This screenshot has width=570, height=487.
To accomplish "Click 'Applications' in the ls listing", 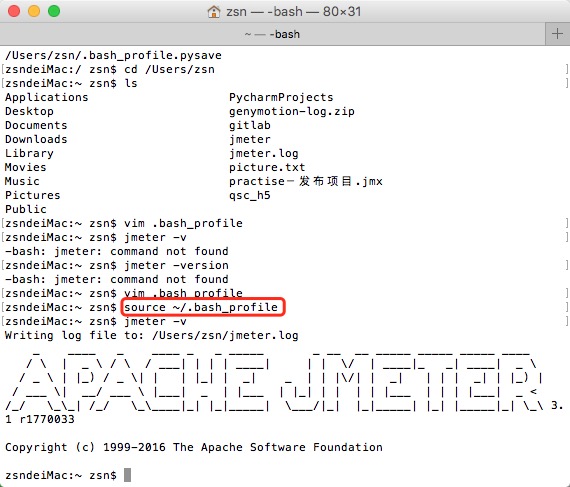I will point(47,97).
